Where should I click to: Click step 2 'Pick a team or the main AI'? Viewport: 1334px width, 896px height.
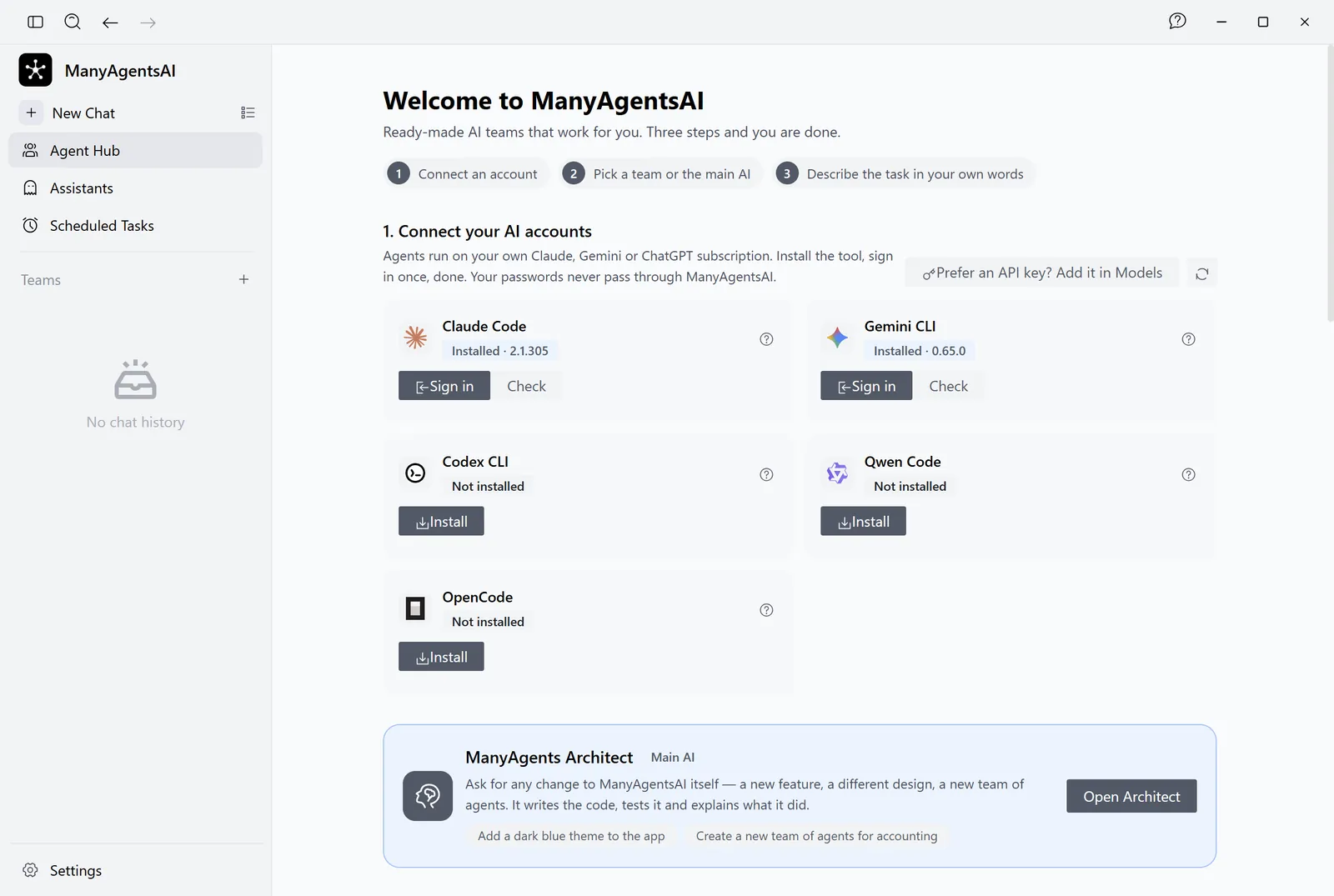point(660,173)
